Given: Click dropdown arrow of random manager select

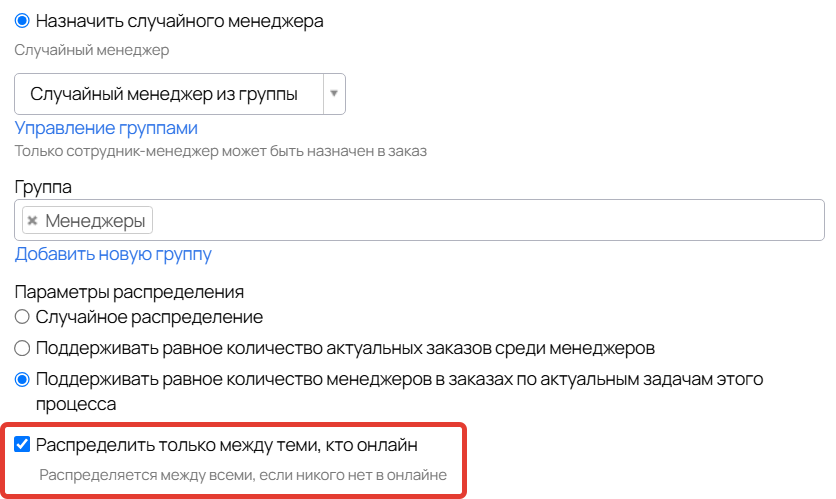Looking at the screenshot, I should click(334, 94).
